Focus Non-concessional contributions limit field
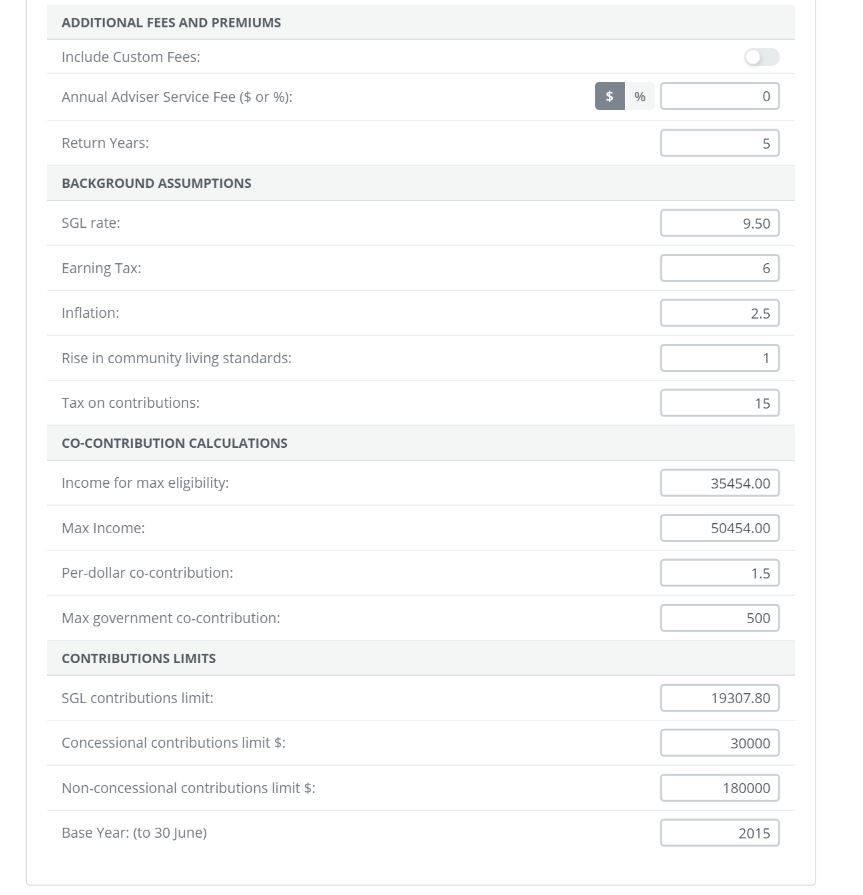 pyautogui.click(x=719, y=788)
